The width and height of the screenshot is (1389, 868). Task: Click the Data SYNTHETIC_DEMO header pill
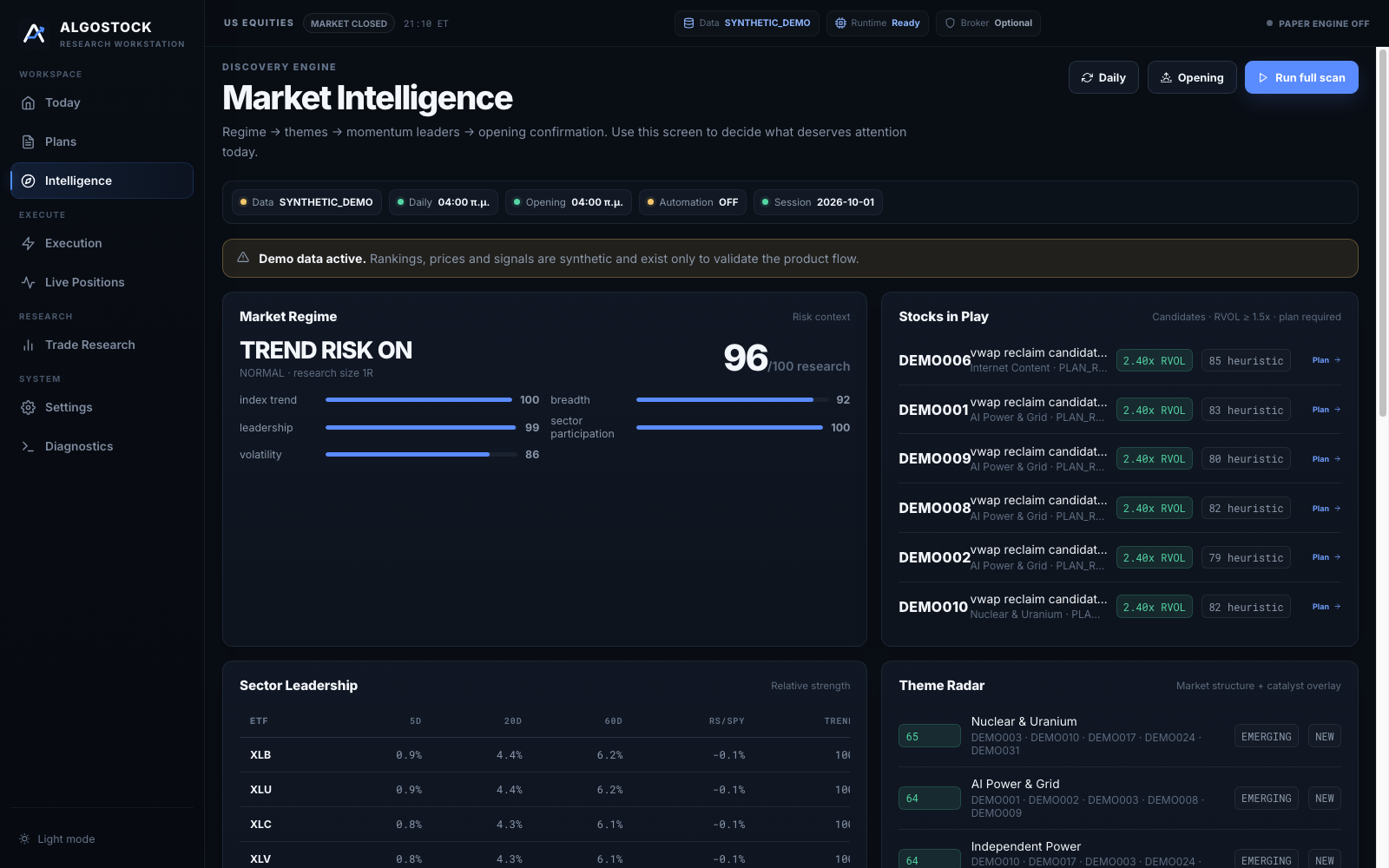(747, 23)
